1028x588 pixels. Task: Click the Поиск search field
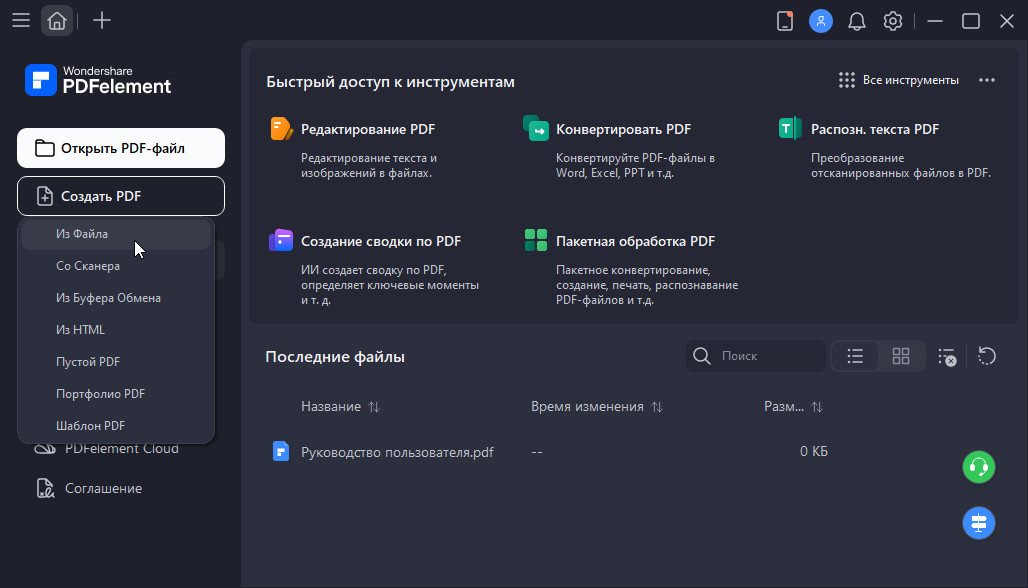[766, 356]
